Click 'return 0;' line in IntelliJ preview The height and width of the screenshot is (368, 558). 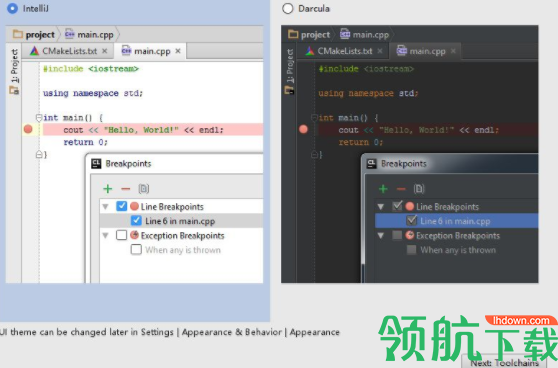[85, 142]
